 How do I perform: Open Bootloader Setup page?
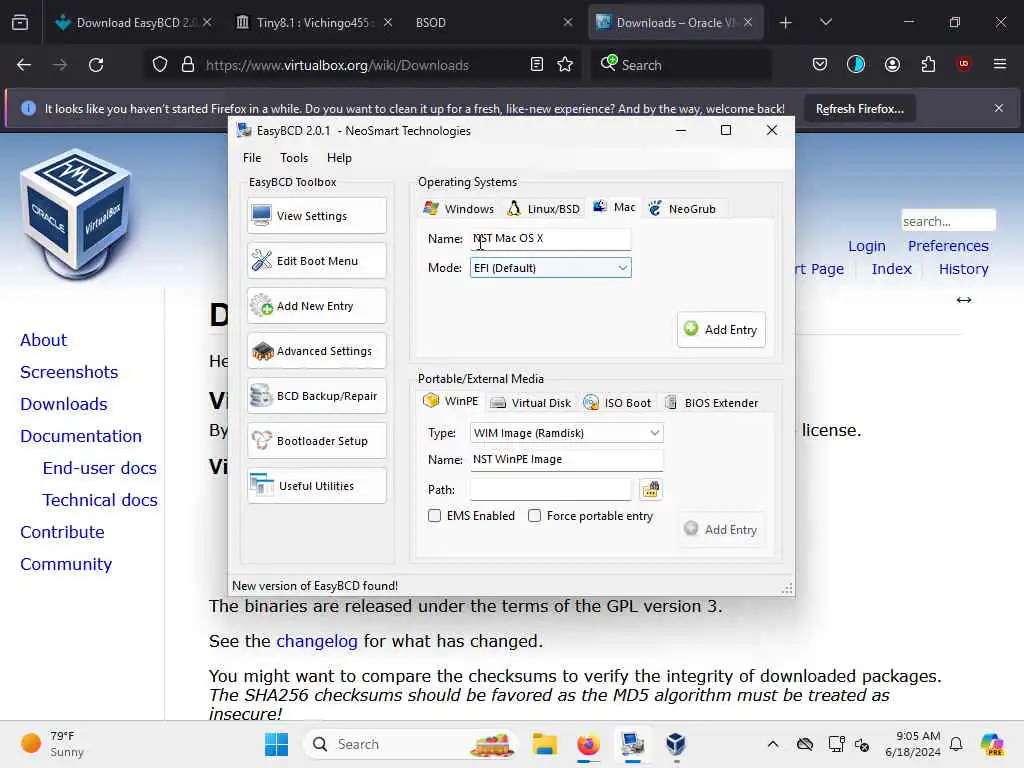coord(317,441)
